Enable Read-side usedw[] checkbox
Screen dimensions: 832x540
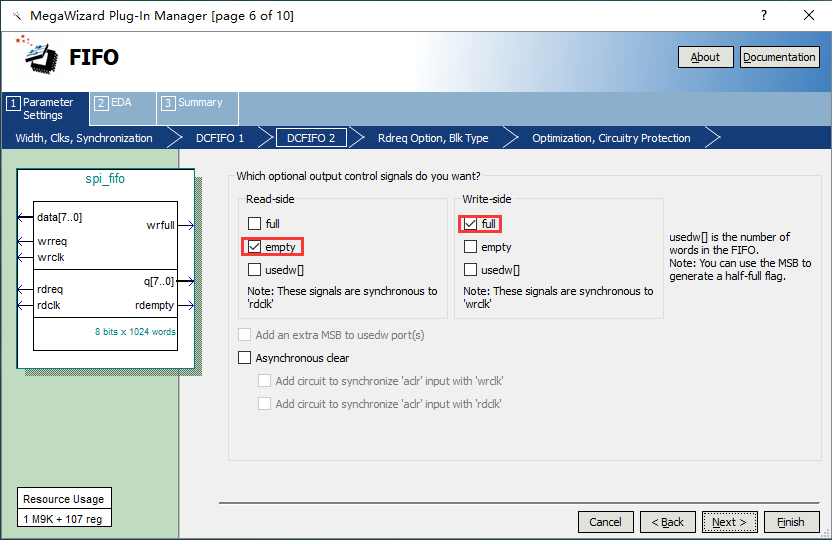pos(255,270)
